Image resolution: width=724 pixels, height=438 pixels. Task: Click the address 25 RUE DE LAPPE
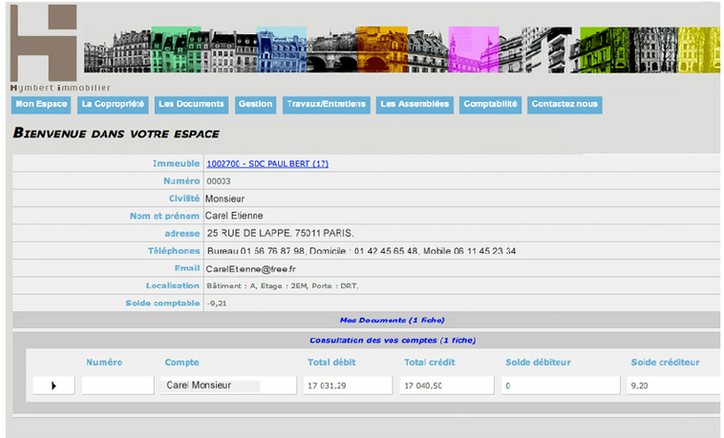click(280, 234)
